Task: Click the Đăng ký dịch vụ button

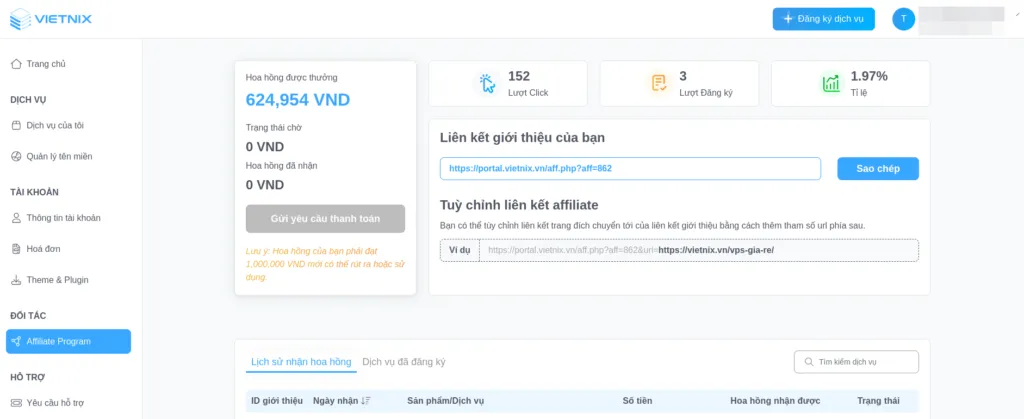Action: (x=824, y=19)
